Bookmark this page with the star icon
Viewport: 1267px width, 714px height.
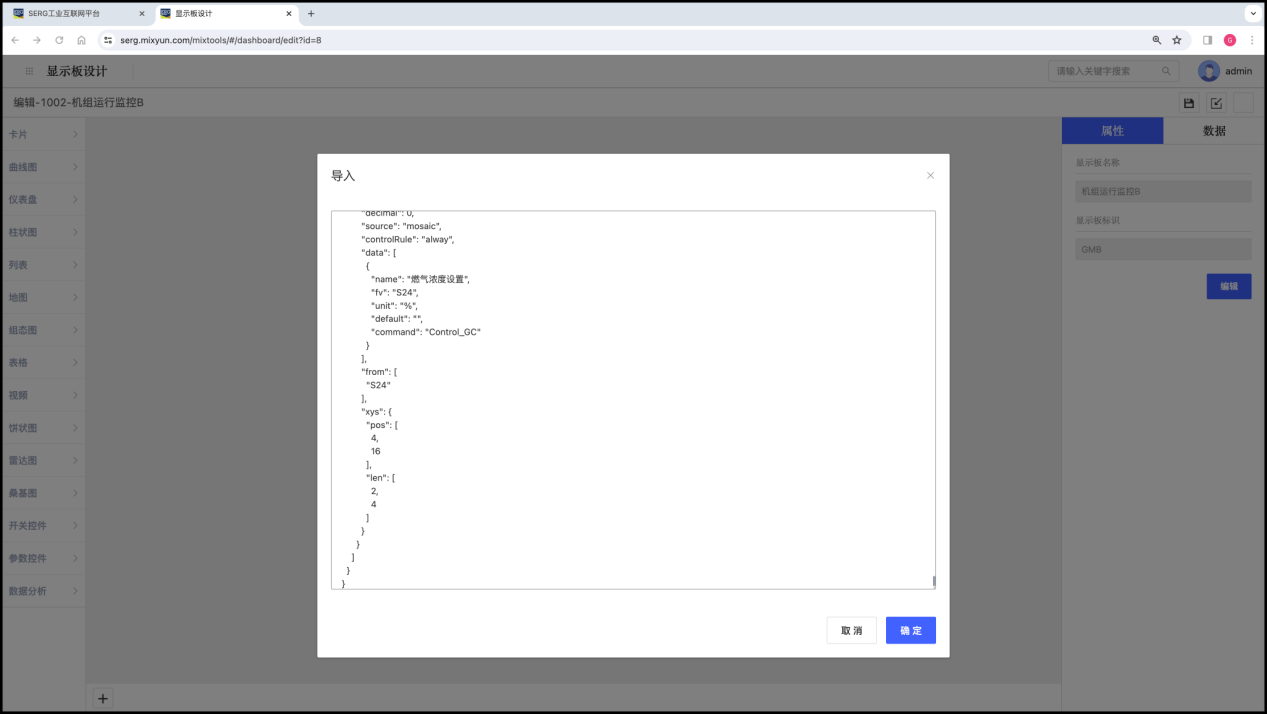point(1177,40)
